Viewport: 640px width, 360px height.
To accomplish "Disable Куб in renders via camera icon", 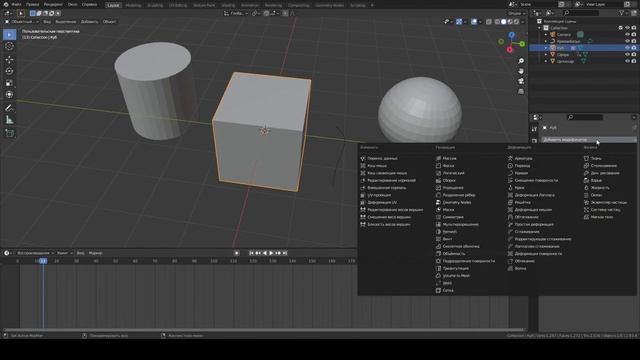I will (x=634, y=48).
